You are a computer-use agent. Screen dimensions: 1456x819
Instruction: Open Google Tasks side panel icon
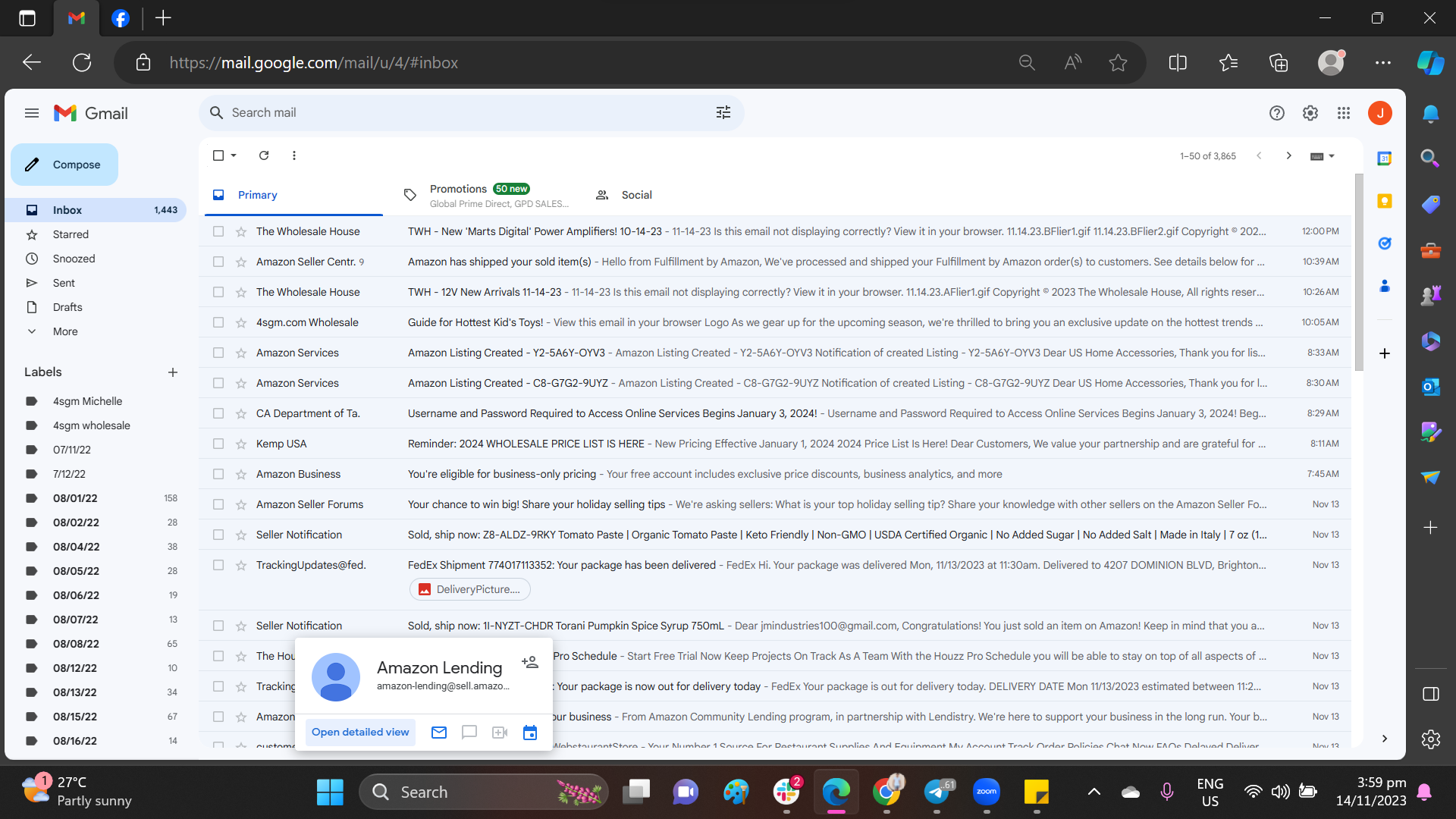coord(1385,243)
